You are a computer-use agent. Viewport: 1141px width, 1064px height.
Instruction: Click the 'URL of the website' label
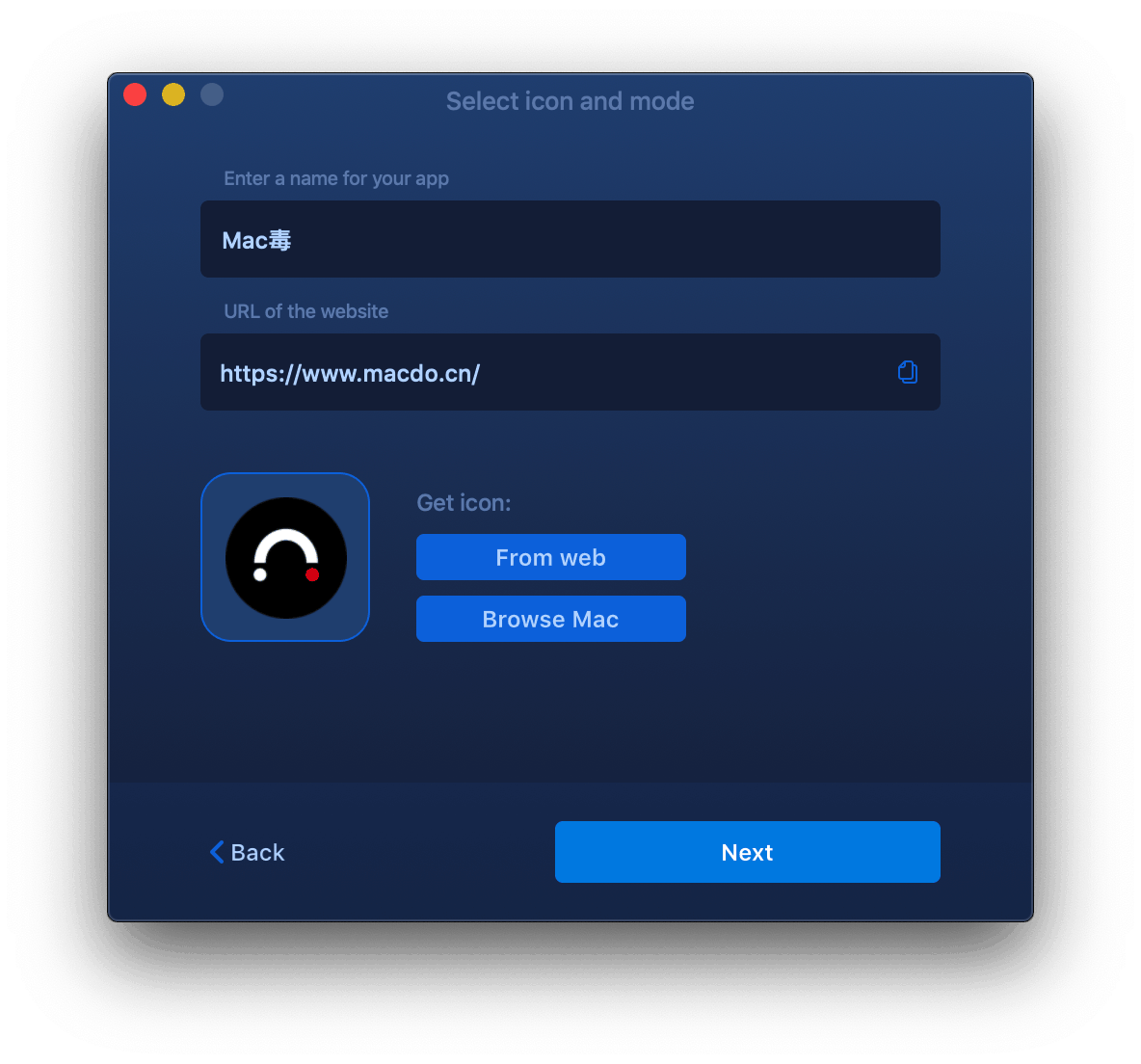pyautogui.click(x=305, y=311)
